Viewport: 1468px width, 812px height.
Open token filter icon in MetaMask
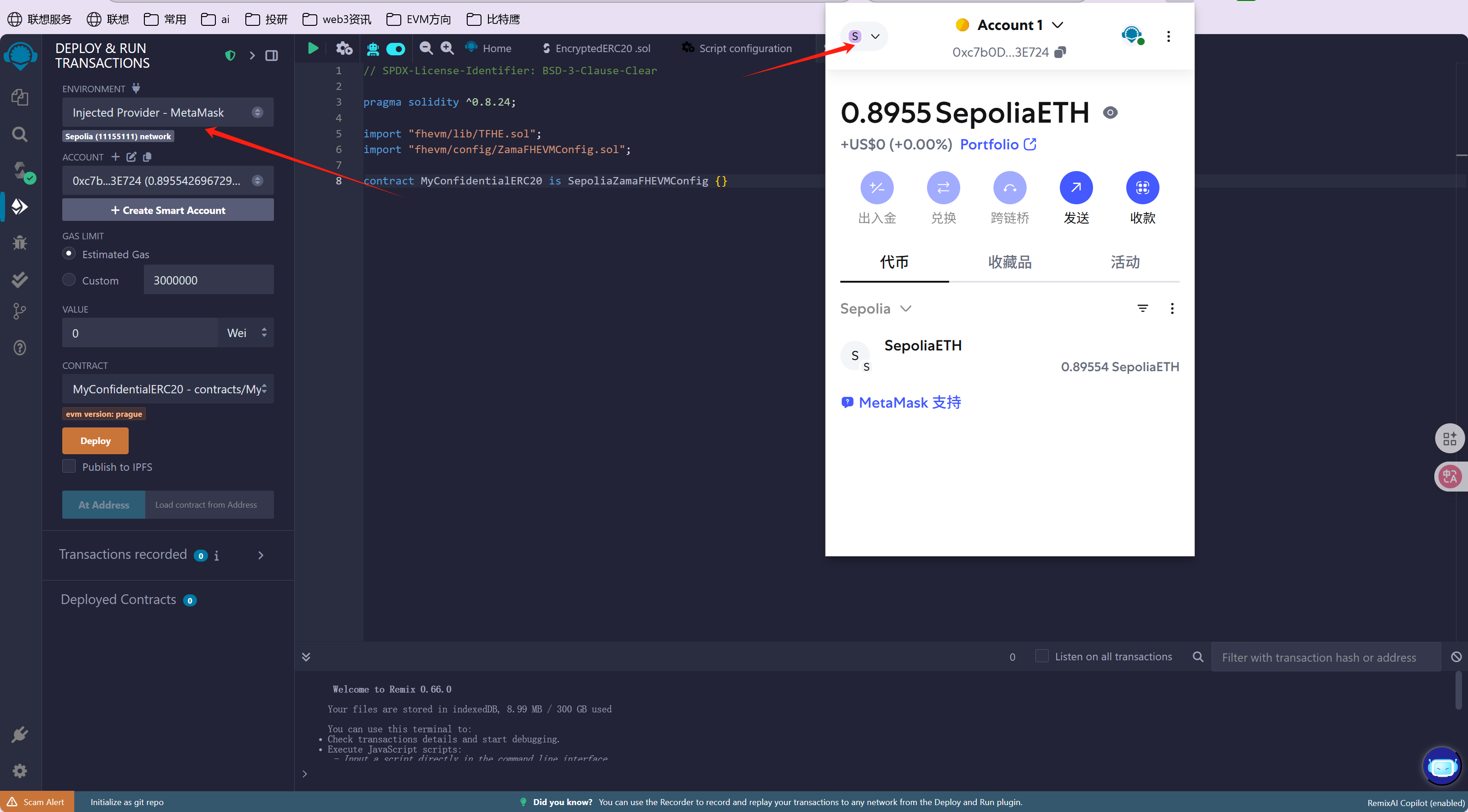(x=1142, y=308)
